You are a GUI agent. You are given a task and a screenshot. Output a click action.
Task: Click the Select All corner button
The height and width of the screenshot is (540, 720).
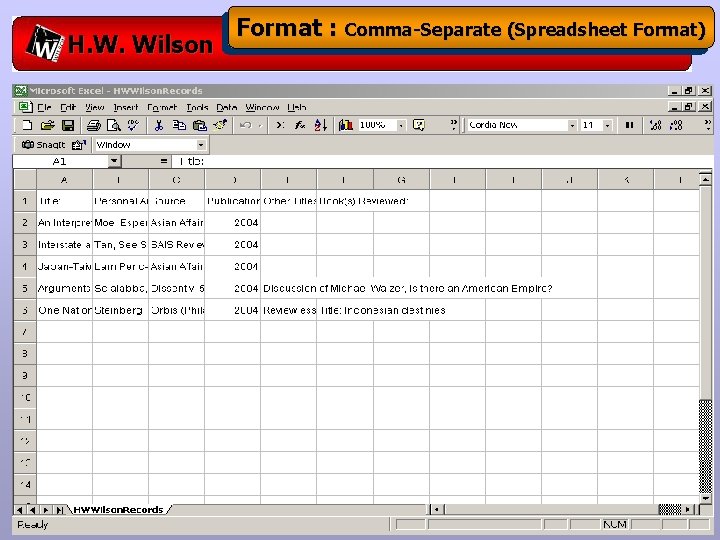click(x=25, y=180)
